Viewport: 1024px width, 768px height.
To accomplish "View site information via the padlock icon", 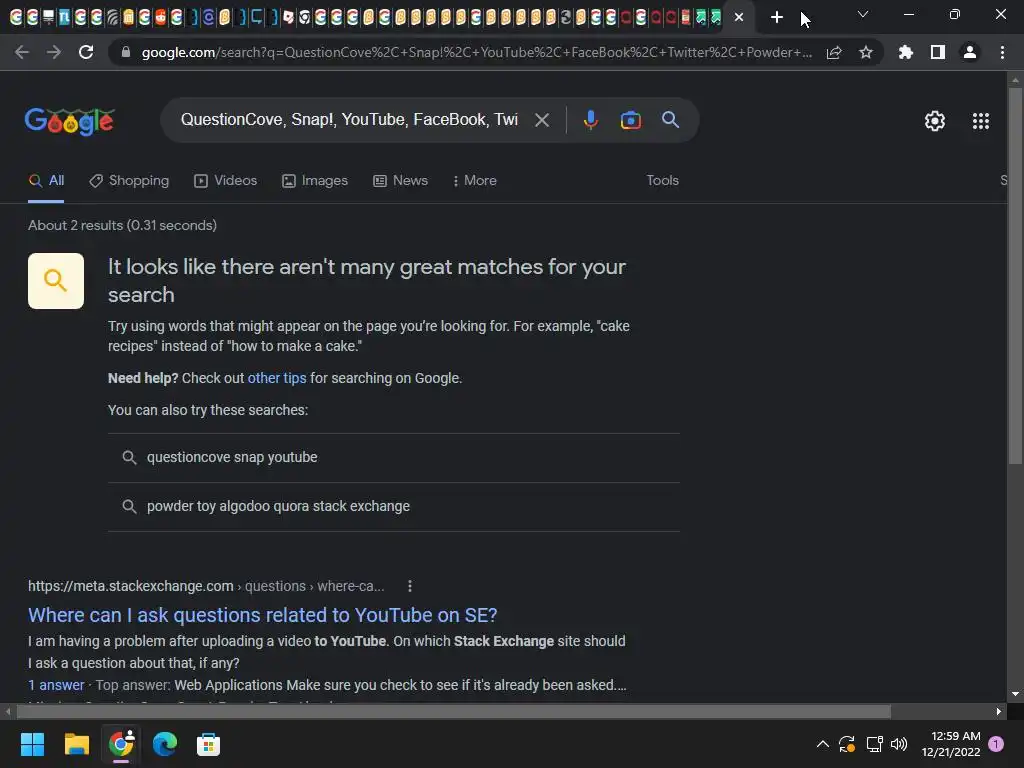I will pos(126,52).
